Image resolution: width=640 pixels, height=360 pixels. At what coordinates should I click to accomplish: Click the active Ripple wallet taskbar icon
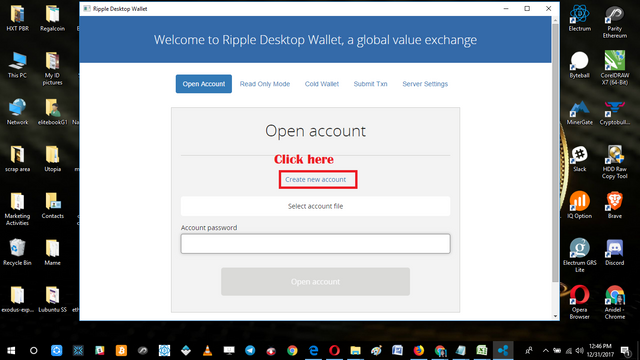coord(503,350)
